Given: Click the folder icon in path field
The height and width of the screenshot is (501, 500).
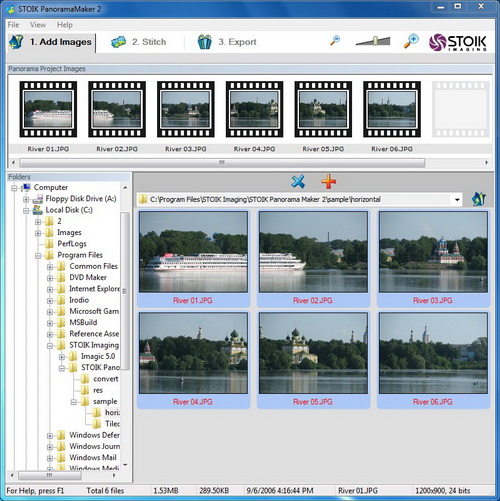Looking at the screenshot, I should 143,199.
